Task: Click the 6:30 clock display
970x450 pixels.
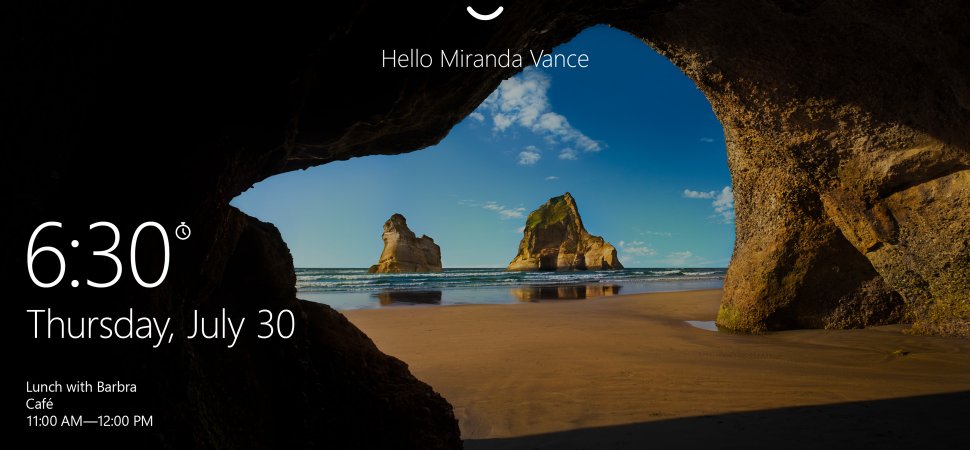Action: pyautogui.click(x=98, y=255)
